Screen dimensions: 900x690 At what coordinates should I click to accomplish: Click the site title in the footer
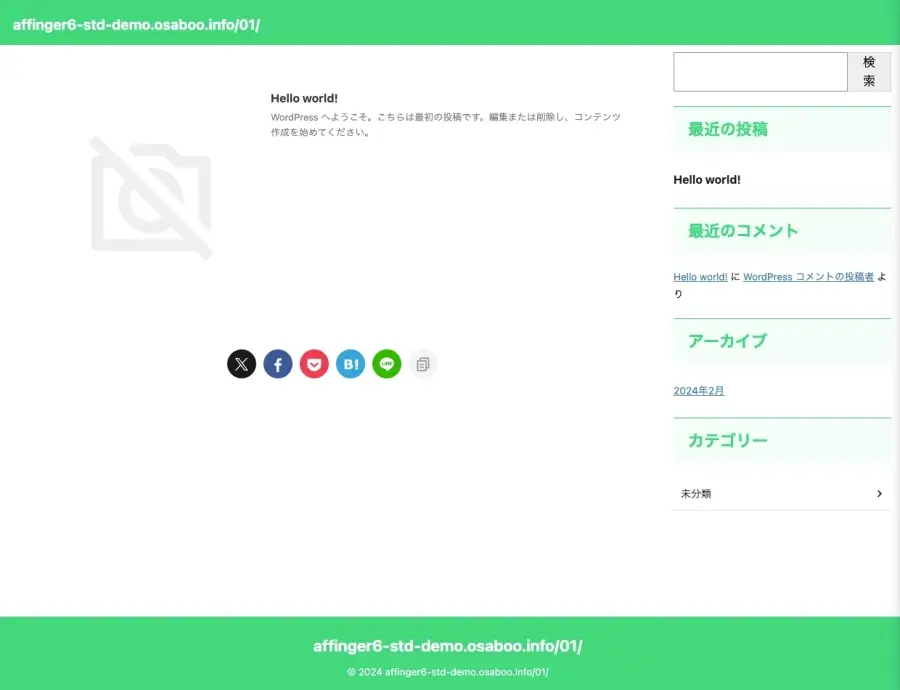450,646
